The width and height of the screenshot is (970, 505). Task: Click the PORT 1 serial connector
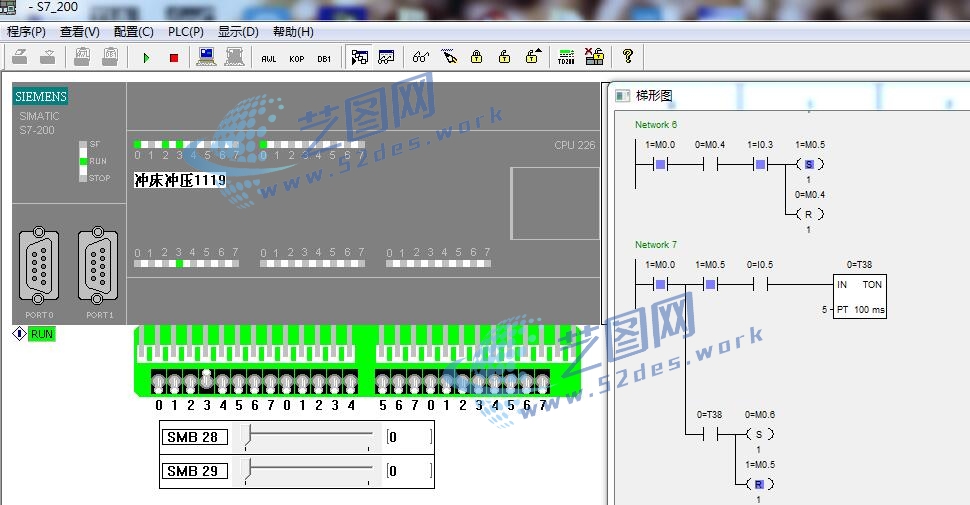(98, 265)
